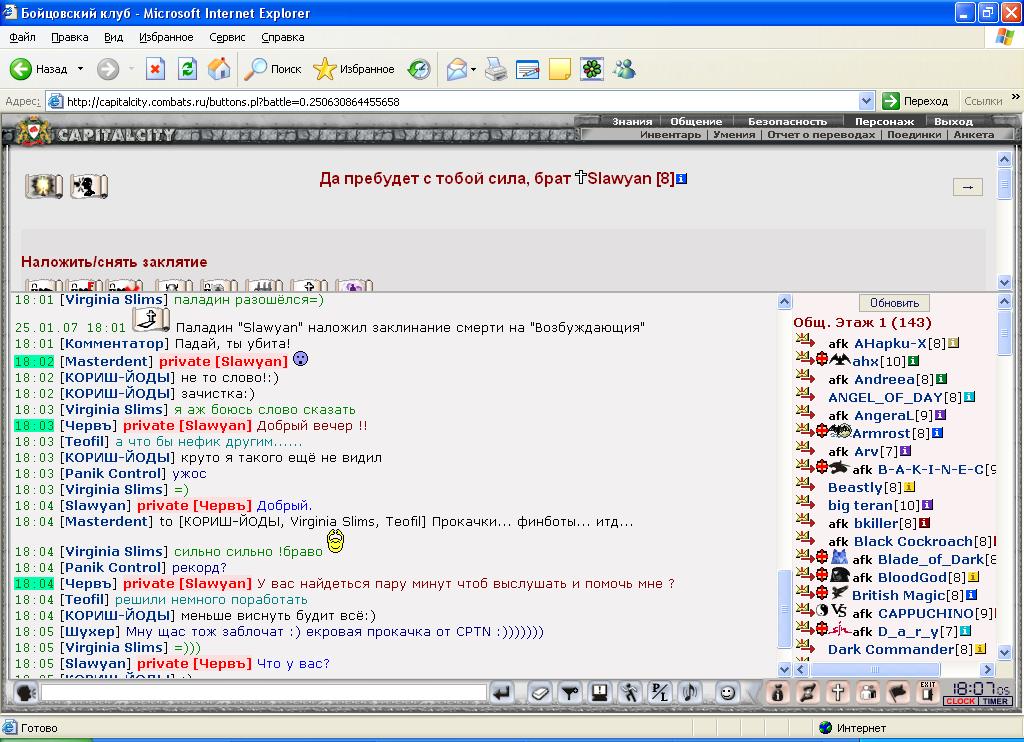Open info icon next to ahx[10]
This screenshot has width=1024, height=742.
(914, 361)
